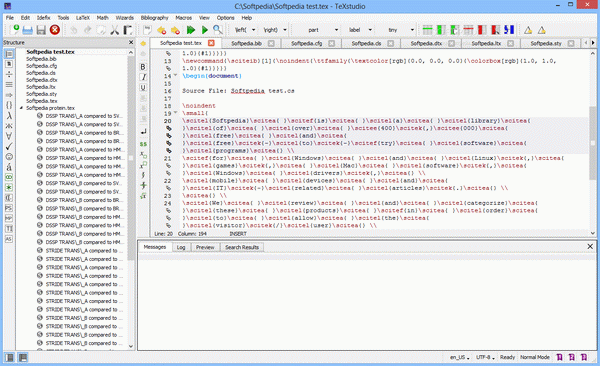Select Softpedia.sty in the structure list
The height and width of the screenshot is (366, 600).
coord(41,94)
